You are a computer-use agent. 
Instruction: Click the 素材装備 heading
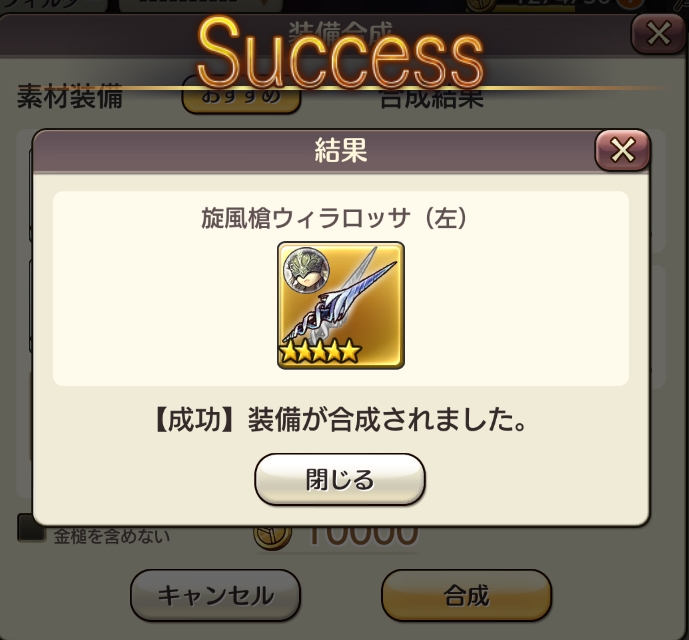point(69,96)
